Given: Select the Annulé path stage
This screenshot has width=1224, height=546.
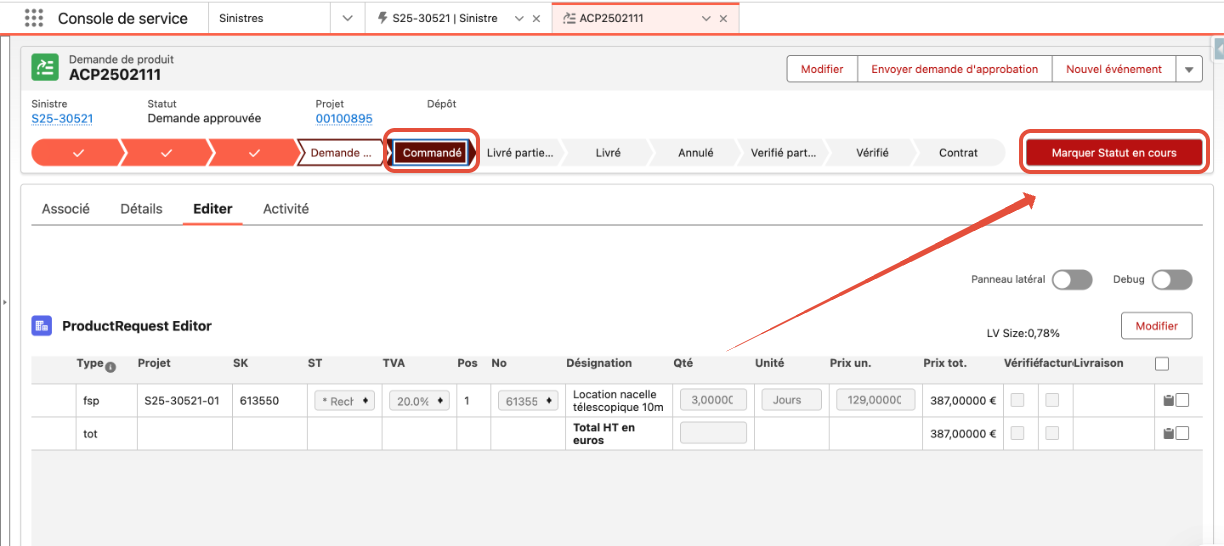Looking at the screenshot, I should pyautogui.click(x=696, y=153).
